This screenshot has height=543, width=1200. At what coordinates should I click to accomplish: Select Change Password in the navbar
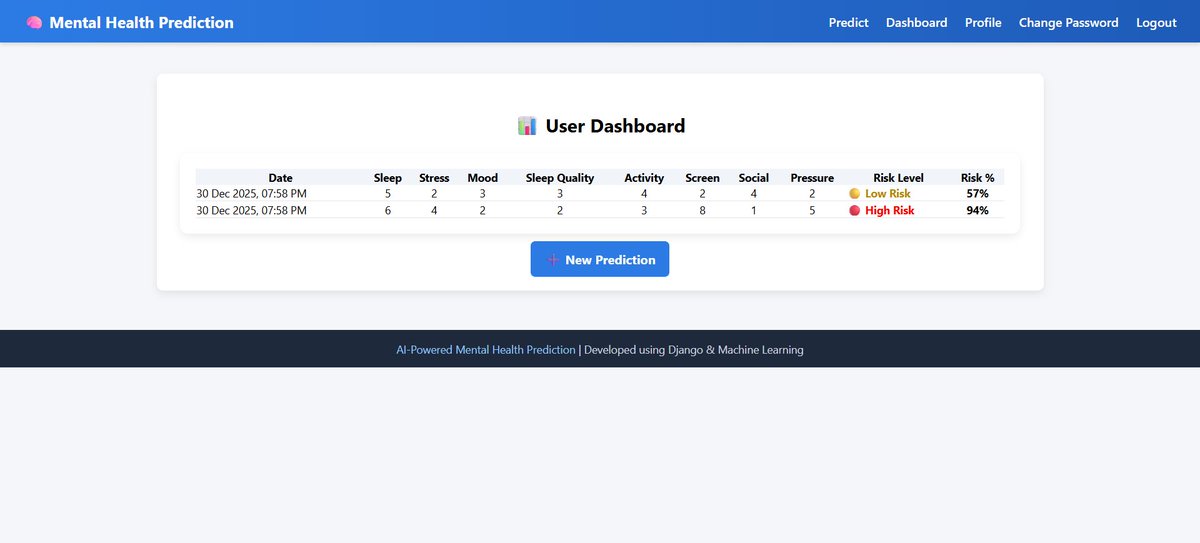coord(1069,22)
